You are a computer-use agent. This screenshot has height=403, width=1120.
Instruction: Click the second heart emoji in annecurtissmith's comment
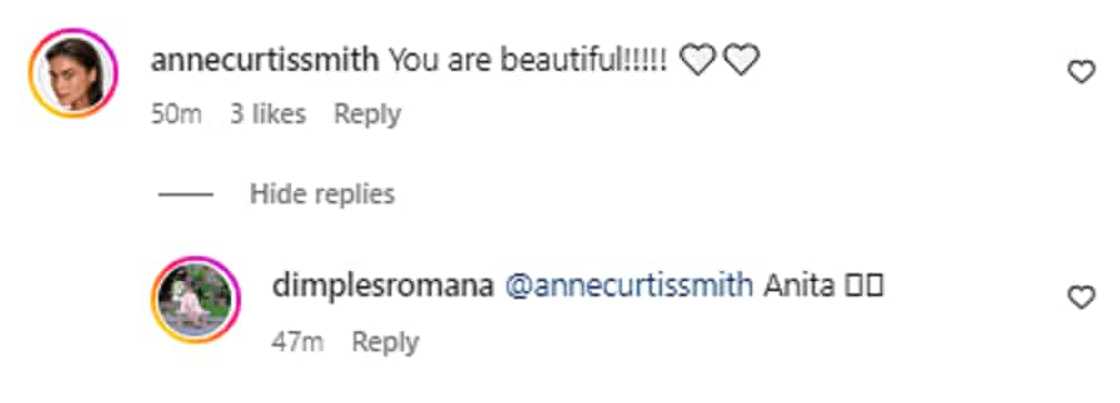(x=741, y=62)
